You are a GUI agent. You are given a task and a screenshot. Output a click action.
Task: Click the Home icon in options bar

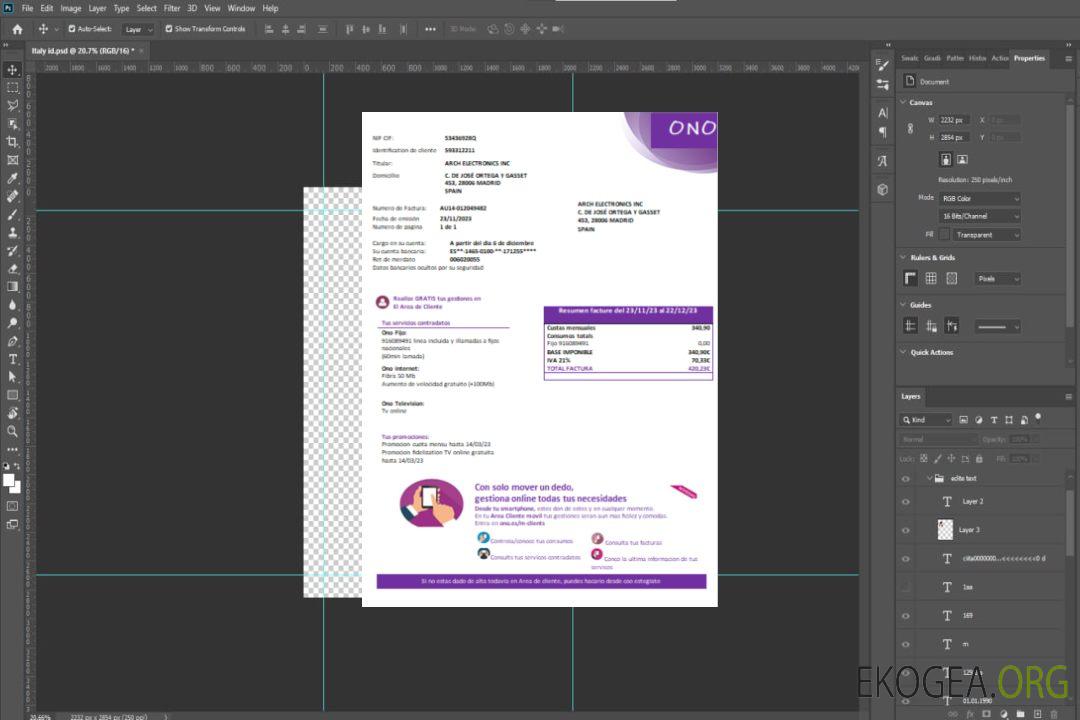point(17,29)
